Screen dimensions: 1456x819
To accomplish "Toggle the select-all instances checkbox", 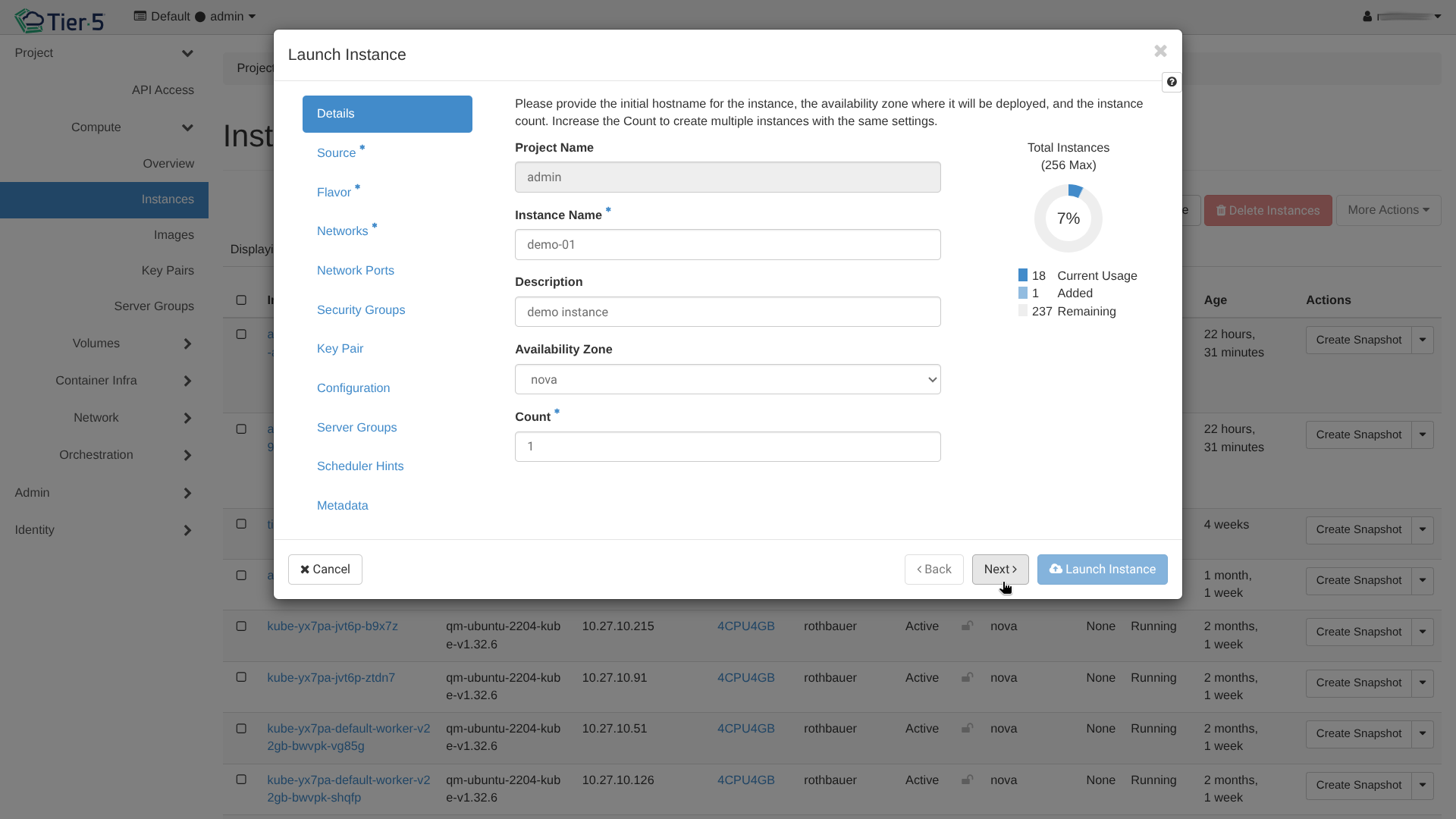I will [x=241, y=300].
